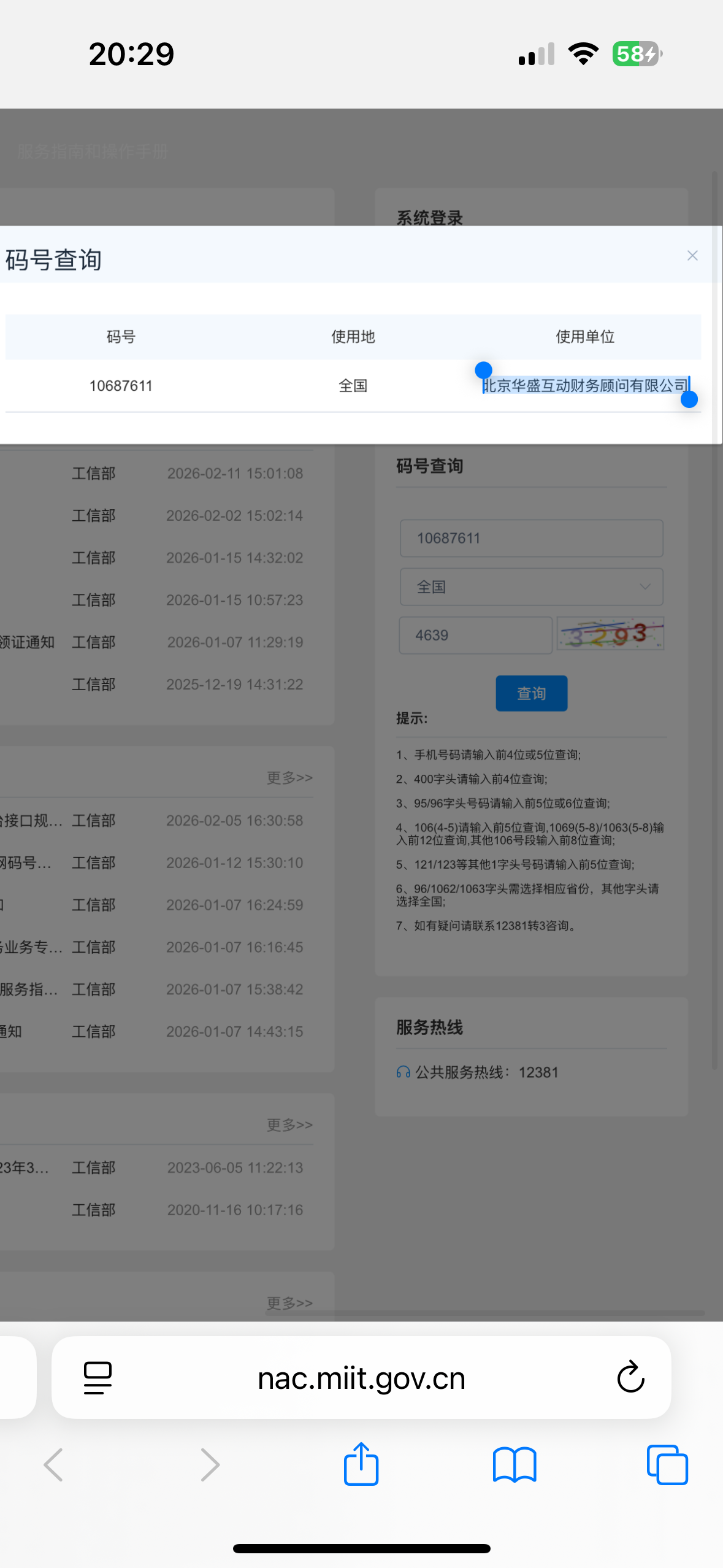This screenshot has width=723, height=1568.
Task: Tap the Safari forward arrow
Action: coord(209,1464)
